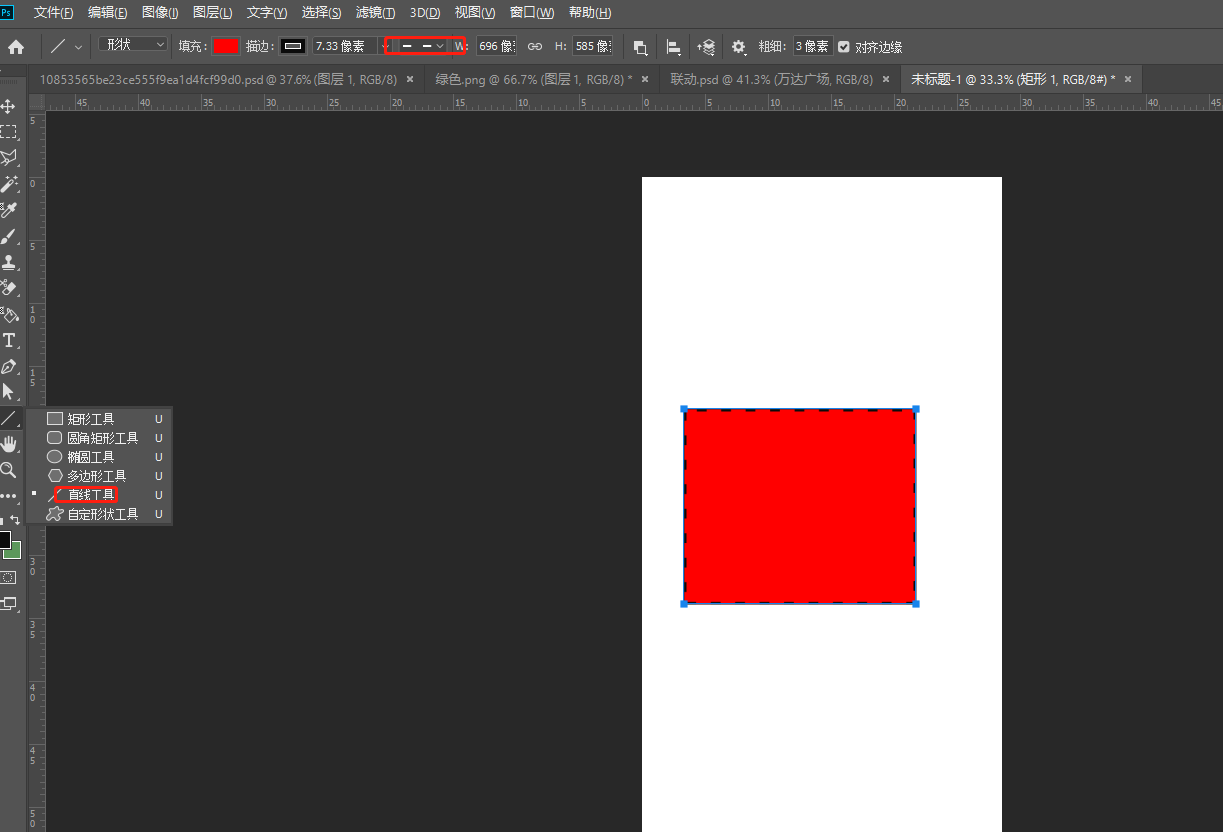Open the 帮助(H) menu
The image size is (1223, 832).
(x=590, y=13)
